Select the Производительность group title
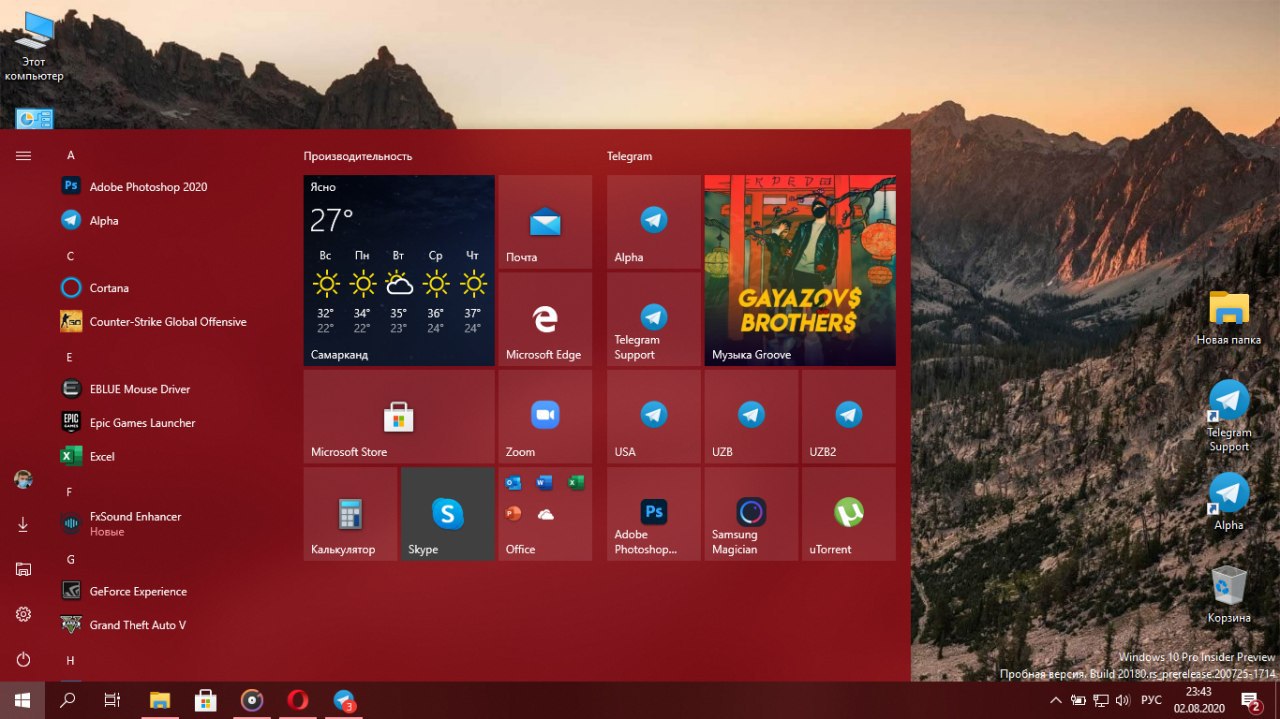The width and height of the screenshot is (1280, 719). 358,156
